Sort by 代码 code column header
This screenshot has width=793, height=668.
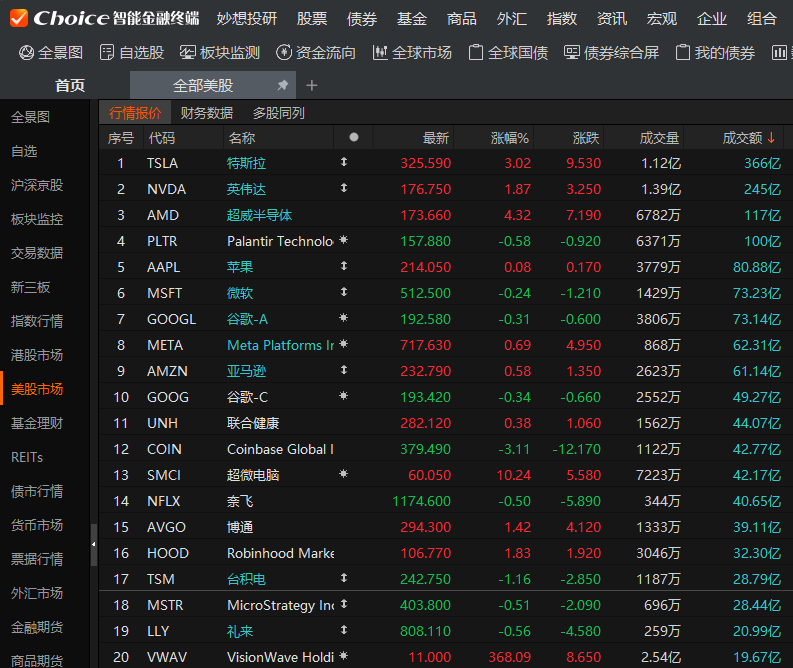161,138
